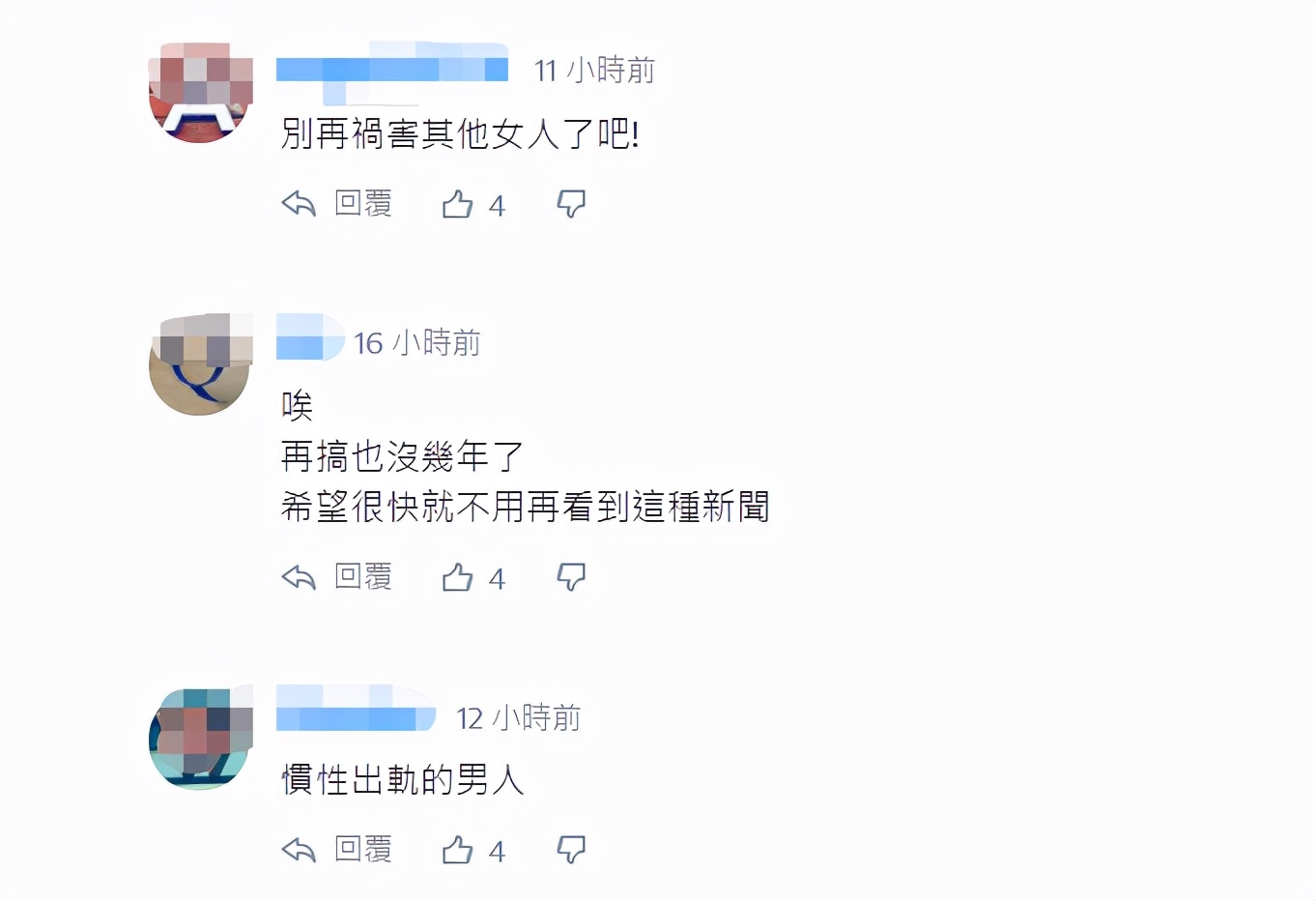Dislike the comment 再搞也沒幾年了

click(571, 577)
